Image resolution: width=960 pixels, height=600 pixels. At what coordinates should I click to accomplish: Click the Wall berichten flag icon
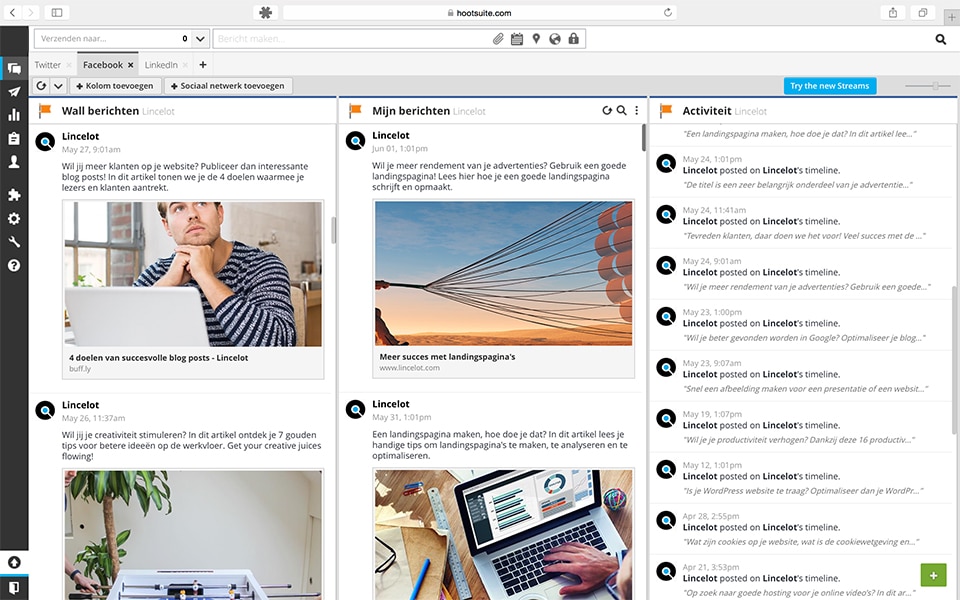click(45, 111)
